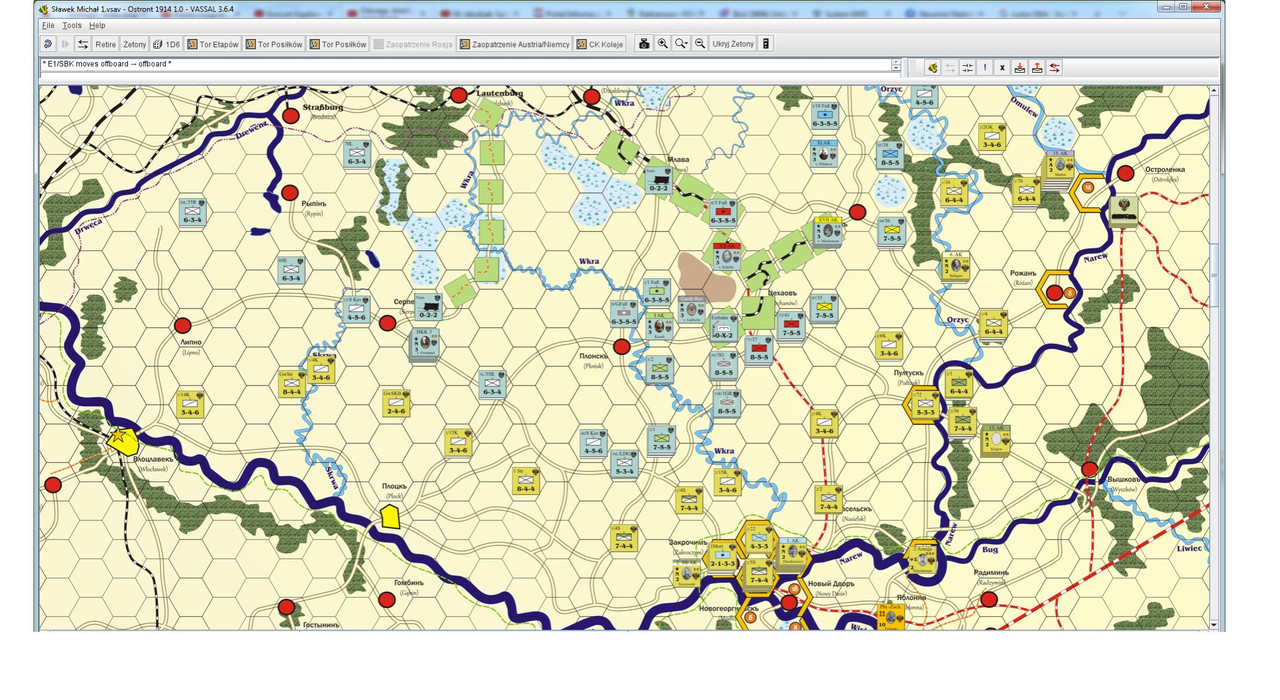
Task: Click the map vertical scrollbar down arrow
Action: click(x=1215, y=624)
